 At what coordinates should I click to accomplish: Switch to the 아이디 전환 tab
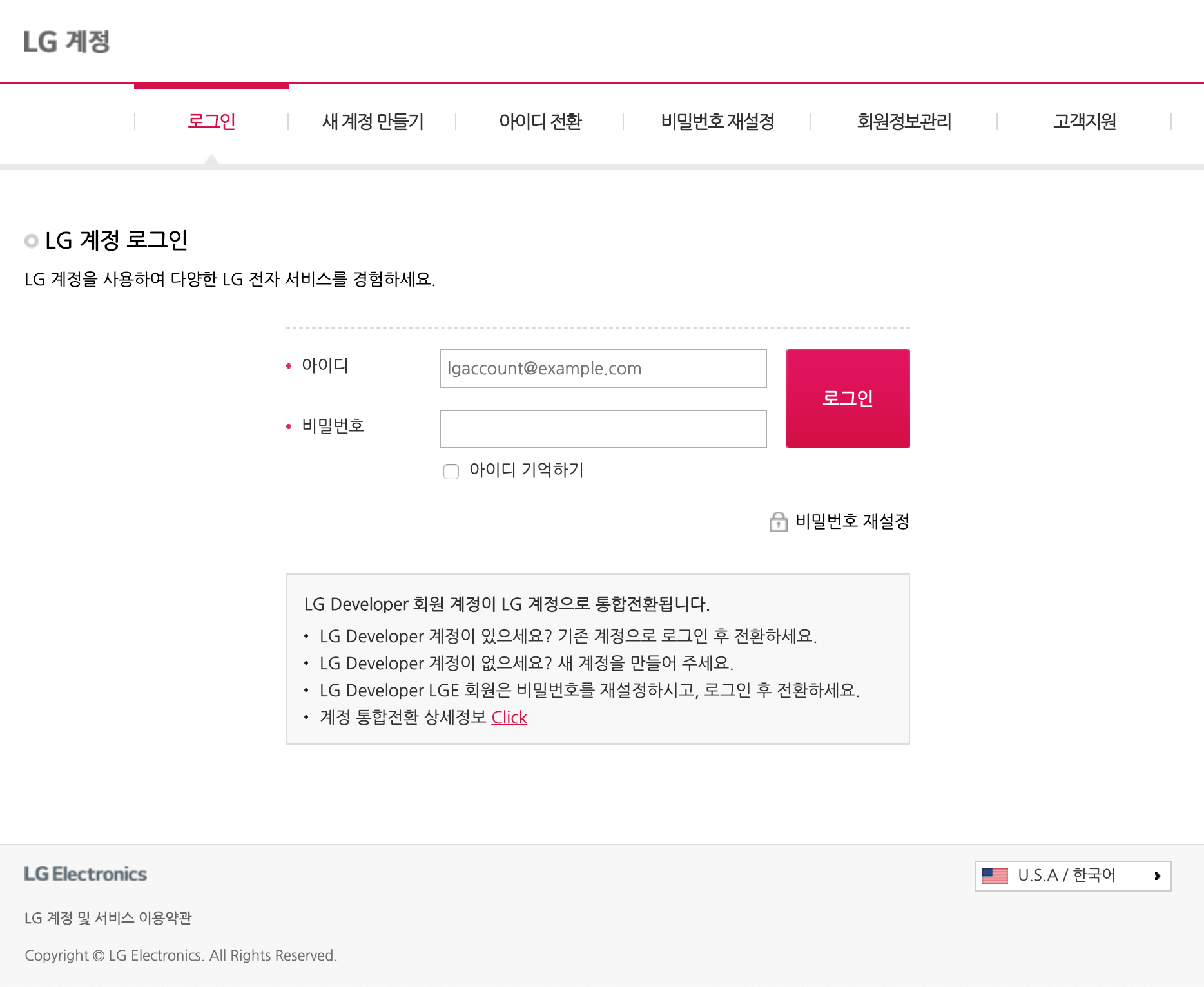coord(540,121)
